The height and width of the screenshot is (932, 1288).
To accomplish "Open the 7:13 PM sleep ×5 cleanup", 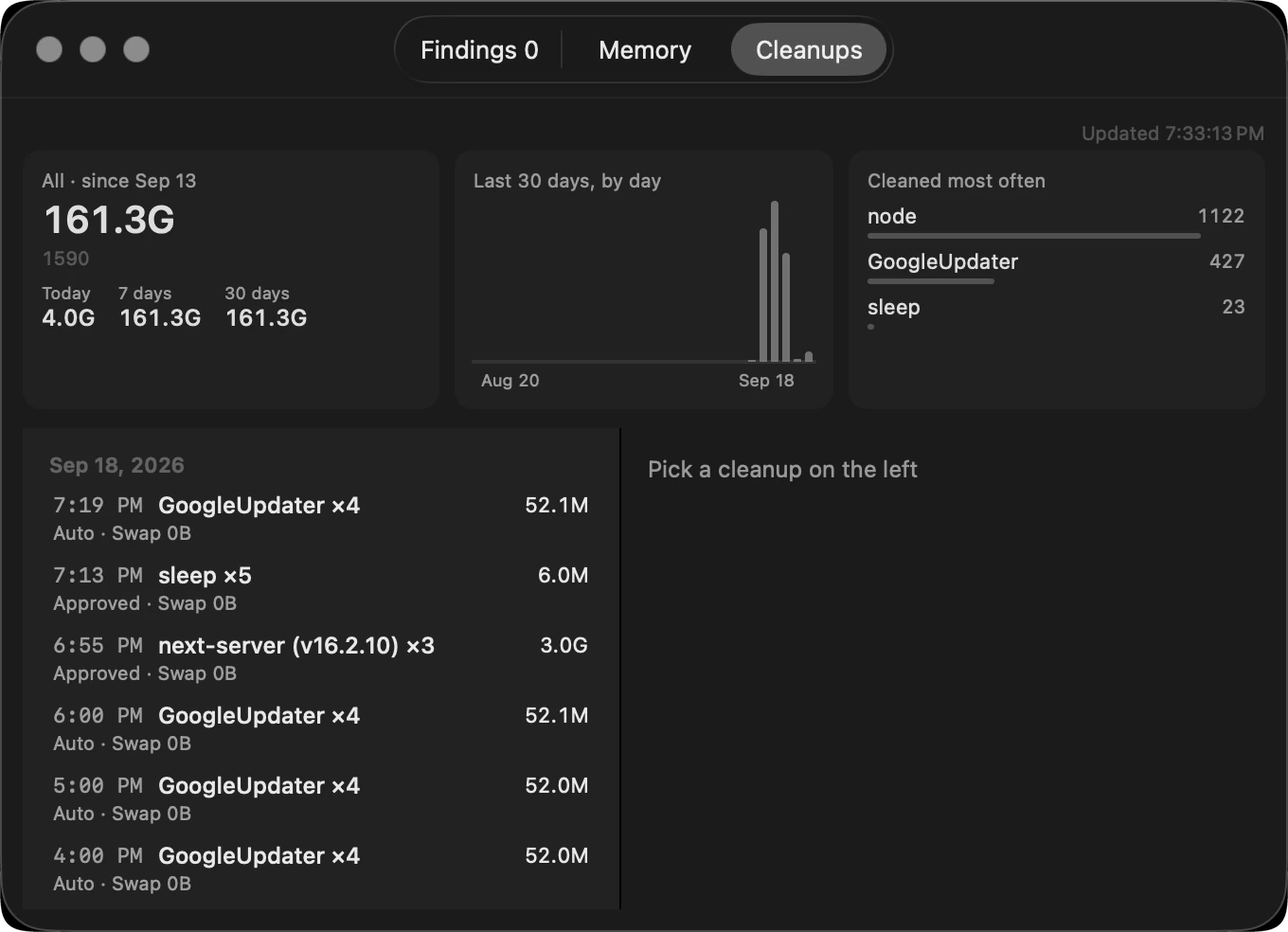I will coord(321,588).
